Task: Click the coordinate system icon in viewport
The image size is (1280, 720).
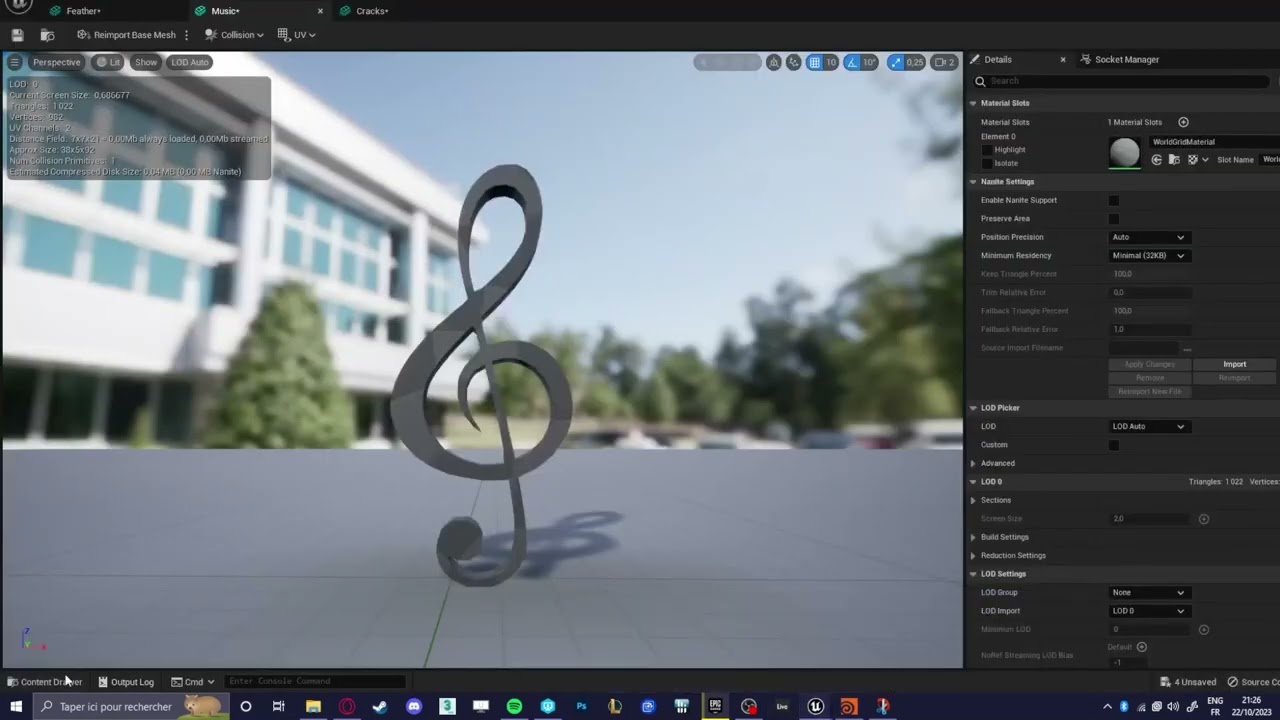Action: pyautogui.click(x=794, y=62)
